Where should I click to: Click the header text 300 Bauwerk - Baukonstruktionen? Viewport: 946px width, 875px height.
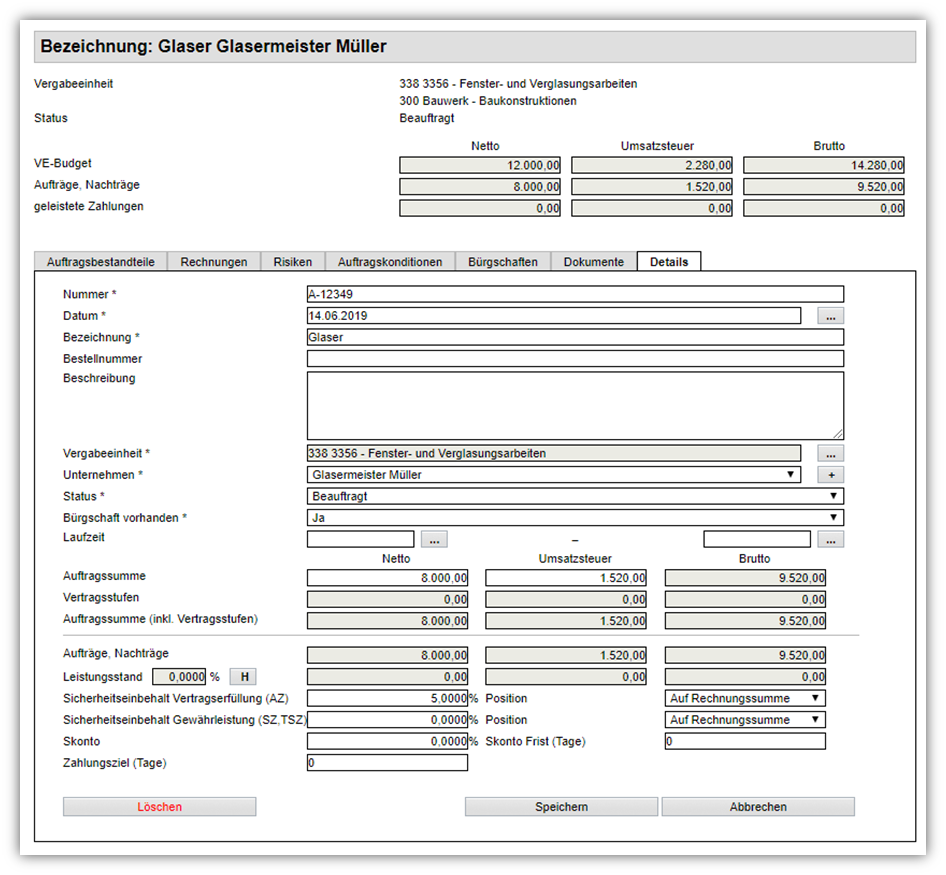point(487,101)
